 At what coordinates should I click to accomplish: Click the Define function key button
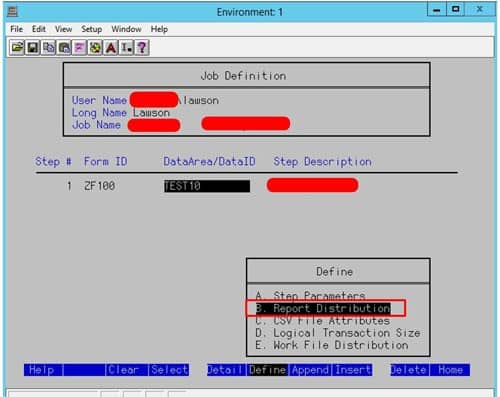tap(267, 370)
